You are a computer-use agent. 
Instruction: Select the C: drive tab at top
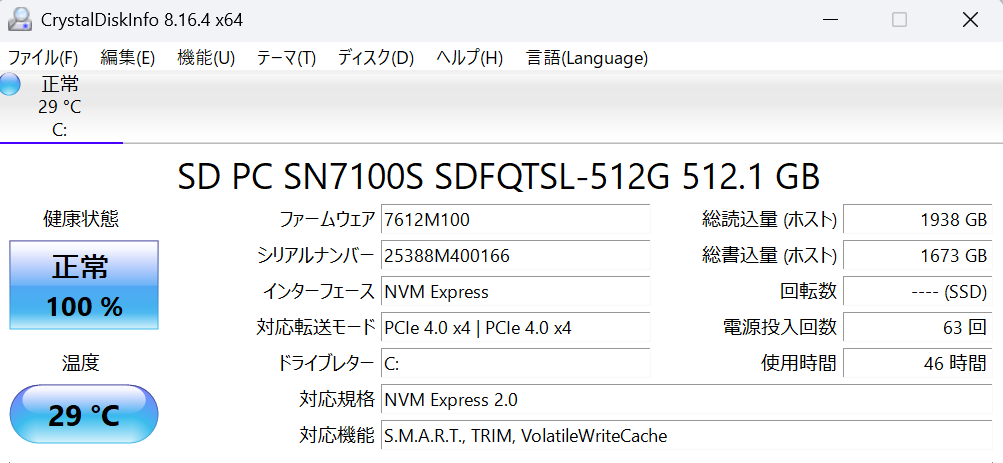[x=60, y=107]
